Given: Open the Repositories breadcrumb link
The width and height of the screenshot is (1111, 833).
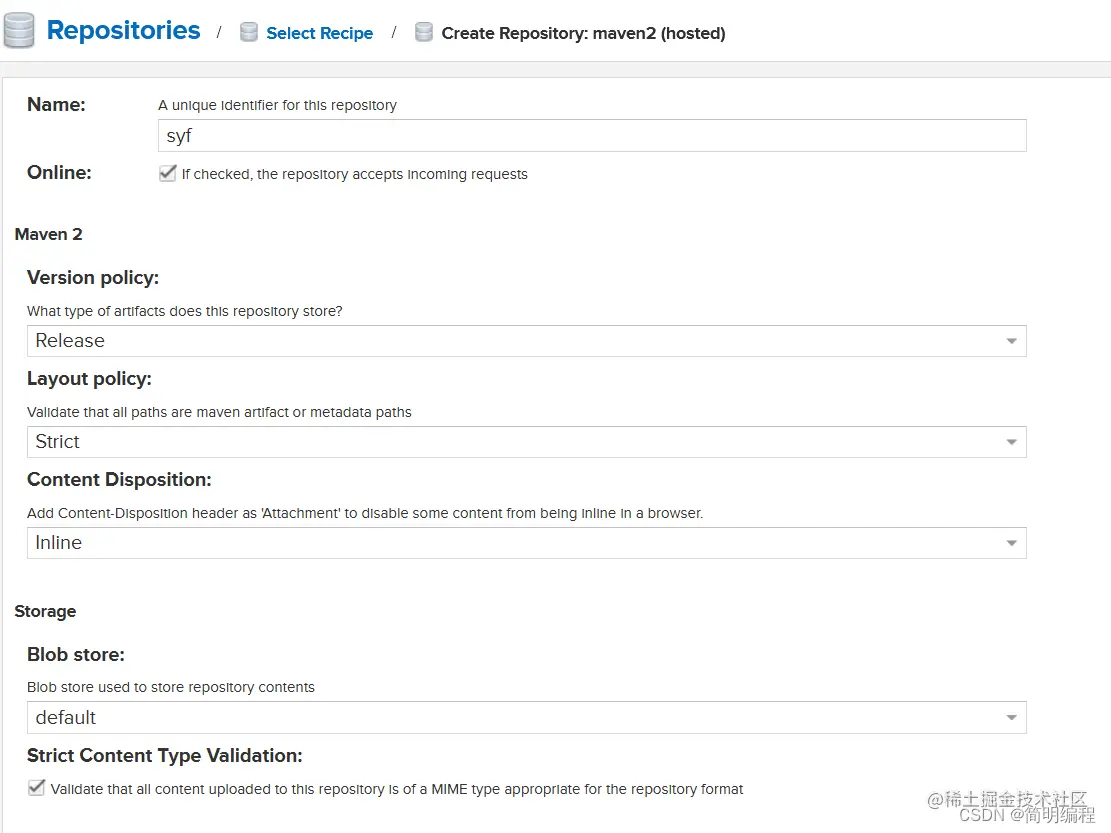Looking at the screenshot, I should (123, 30).
